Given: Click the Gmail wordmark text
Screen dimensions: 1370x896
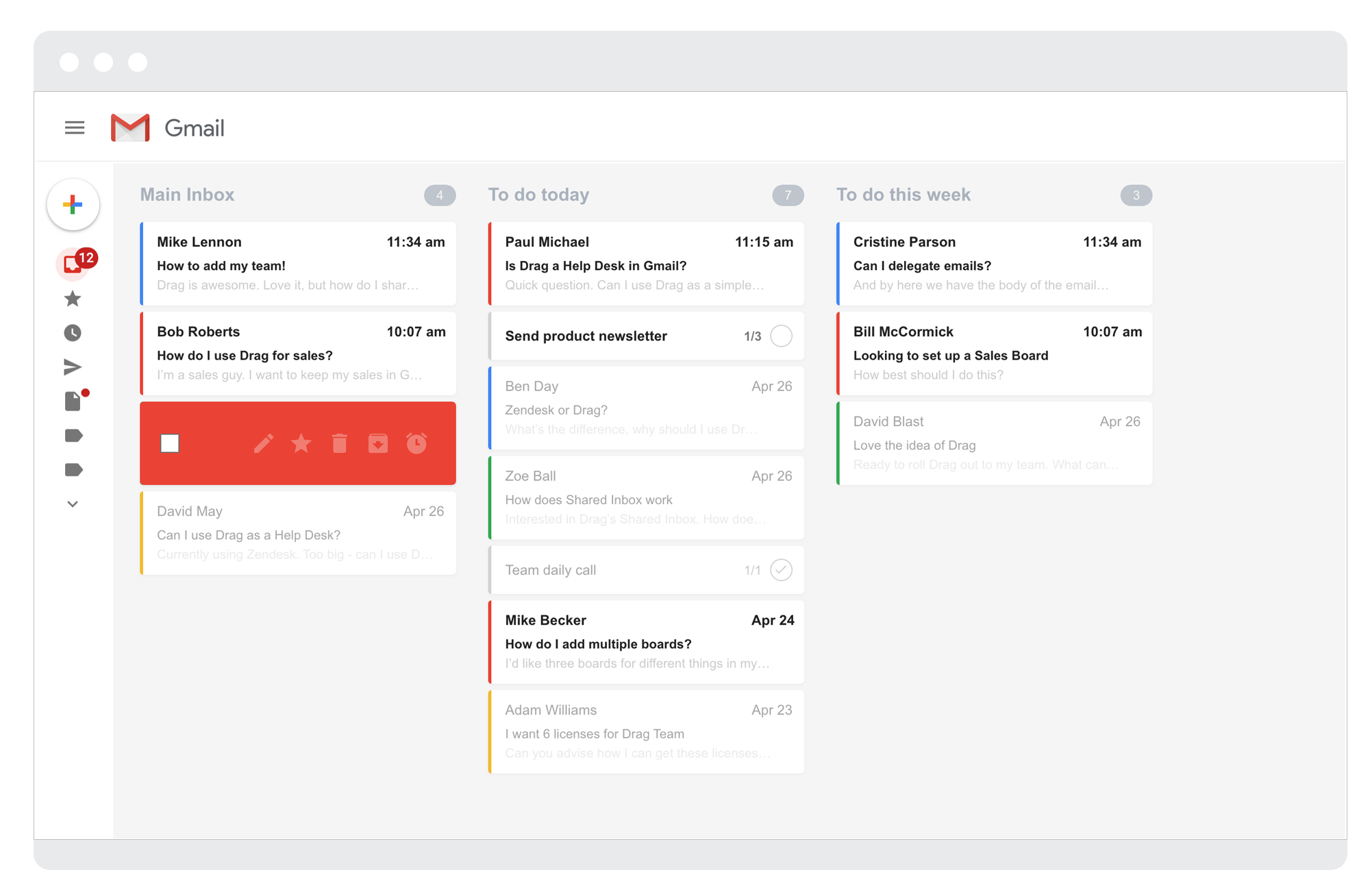Looking at the screenshot, I should click(195, 128).
